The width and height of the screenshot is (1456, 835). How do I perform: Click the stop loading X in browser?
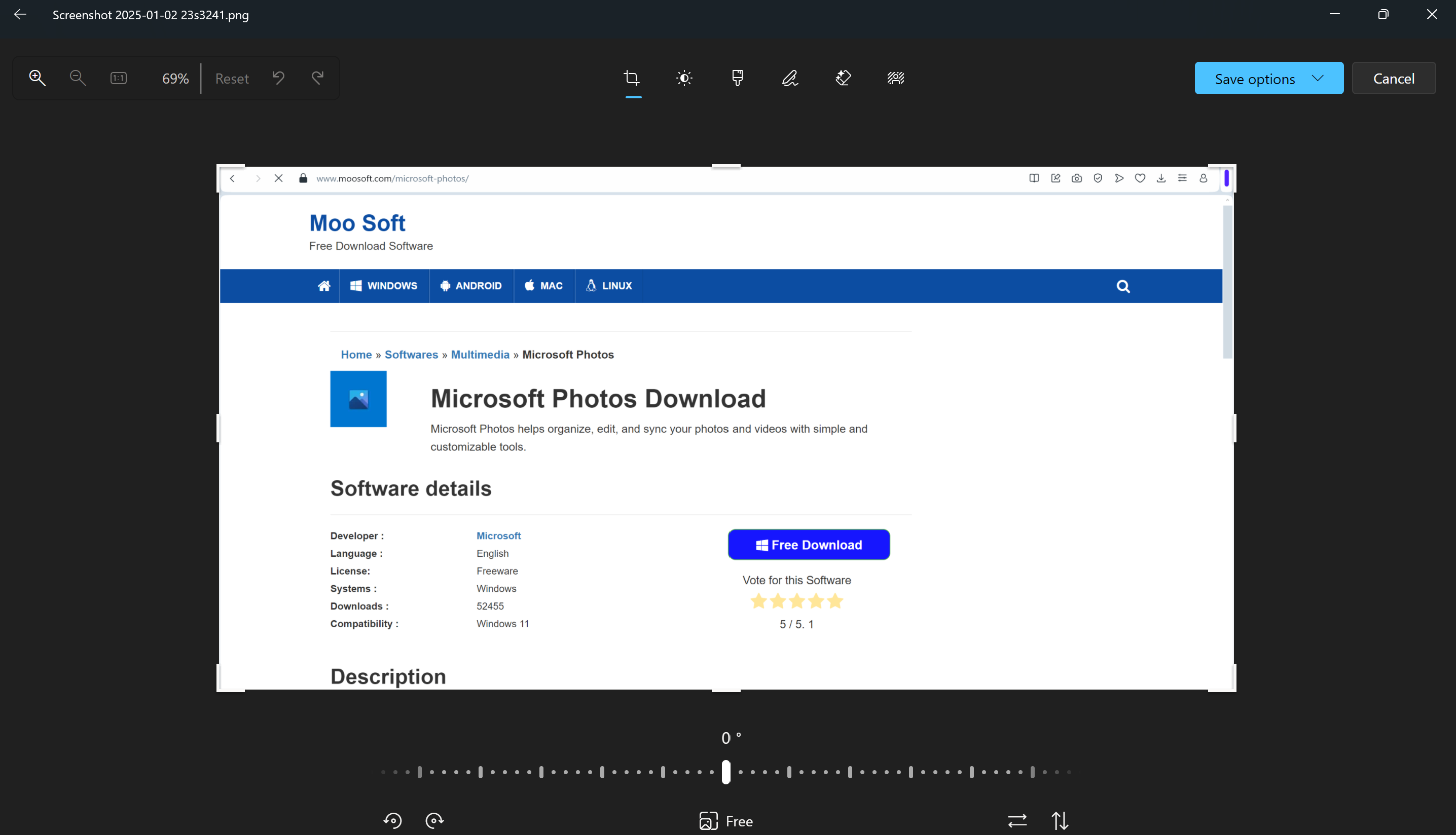pyautogui.click(x=279, y=178)
